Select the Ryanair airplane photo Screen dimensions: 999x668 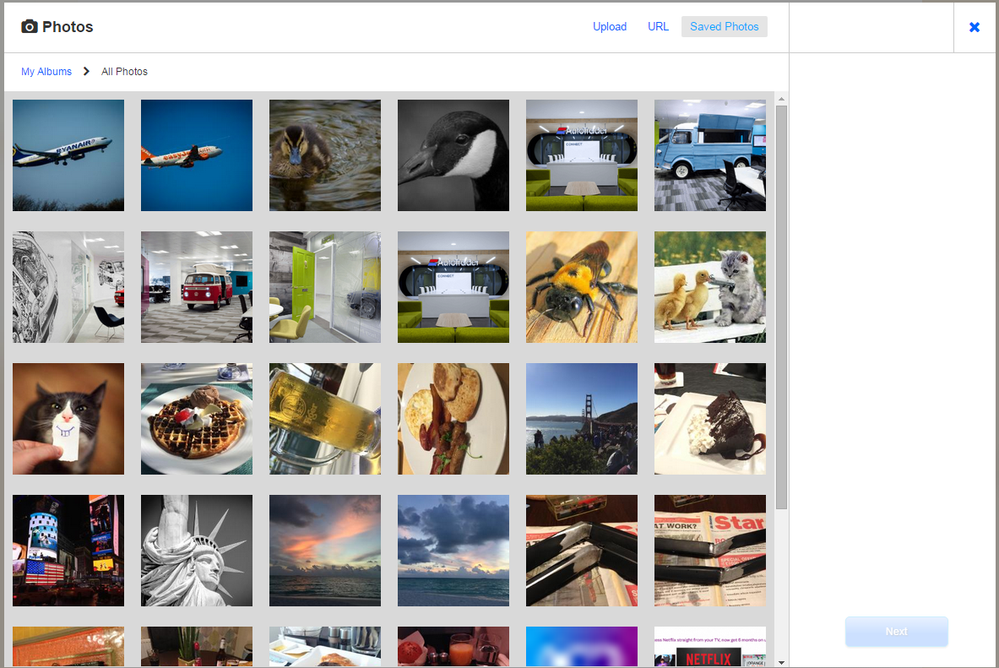coord(68,155)
